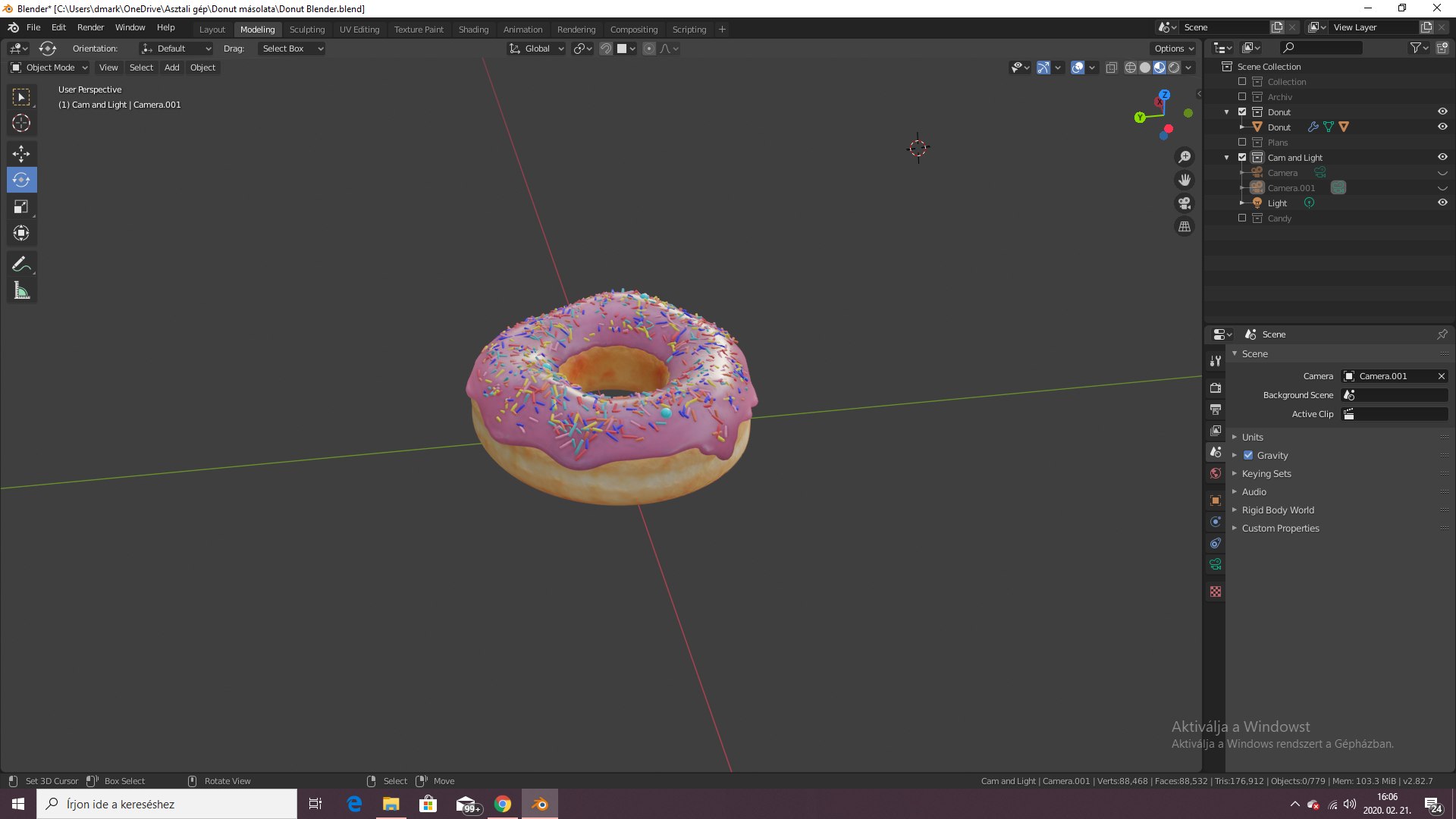Choose the Measure ruler tool
Screen dimensions: 1456x819
click(x=21, y=290)
